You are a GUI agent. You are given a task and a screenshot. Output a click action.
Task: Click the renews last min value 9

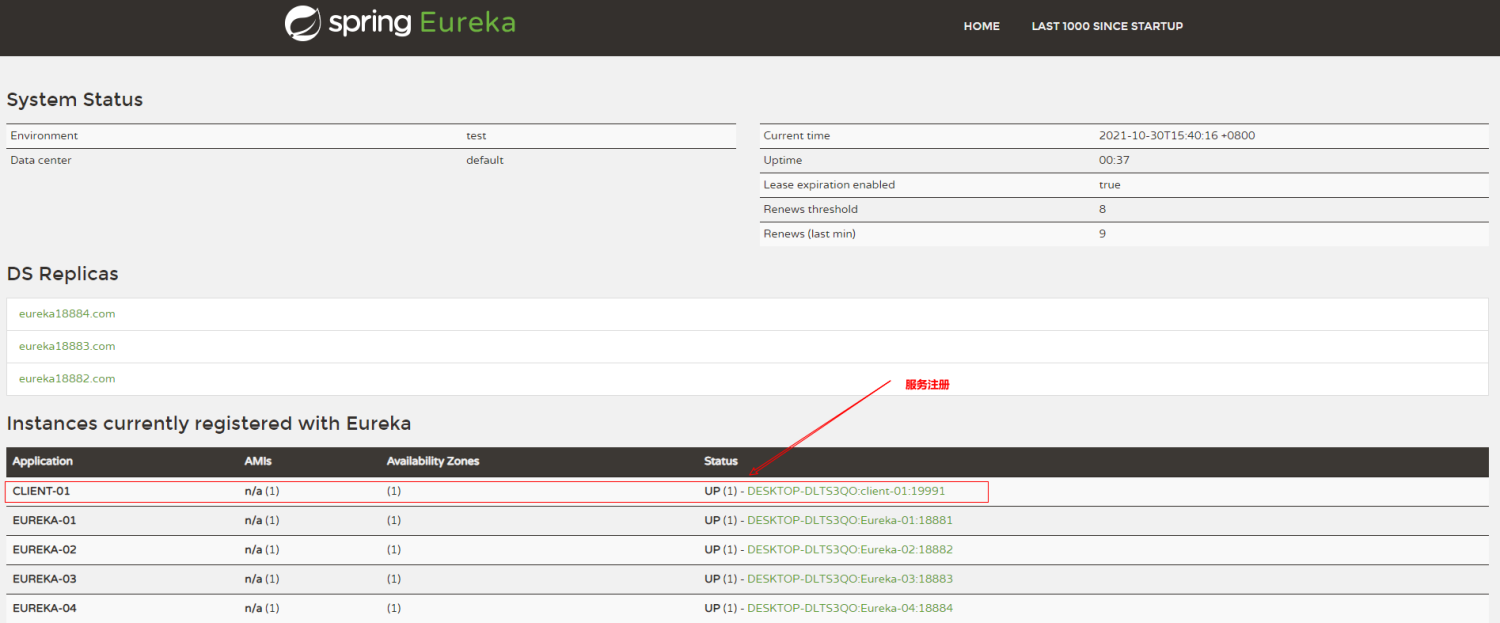pyautogui.click(x=1102, y=234)
